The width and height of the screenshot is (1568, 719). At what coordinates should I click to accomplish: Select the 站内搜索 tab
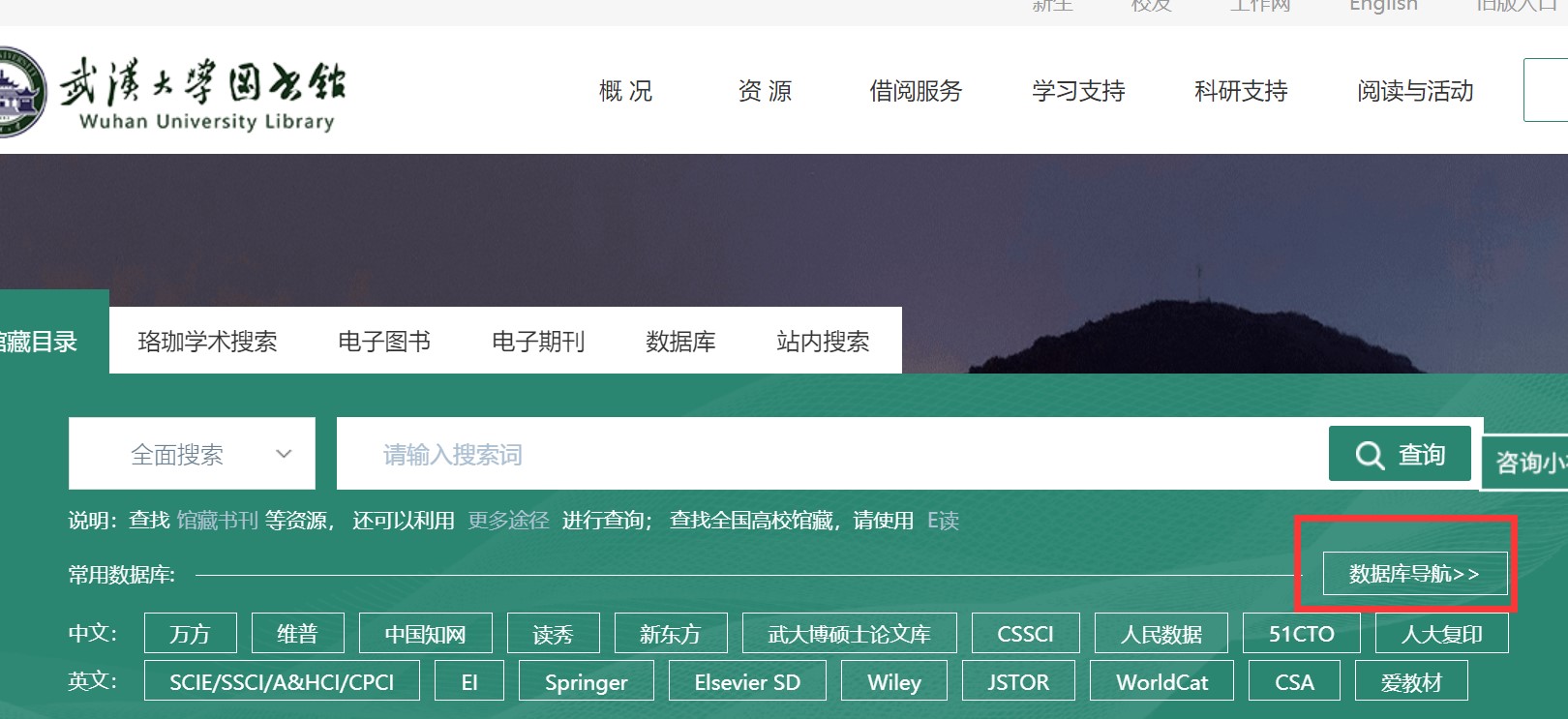(x=823, y=342)
